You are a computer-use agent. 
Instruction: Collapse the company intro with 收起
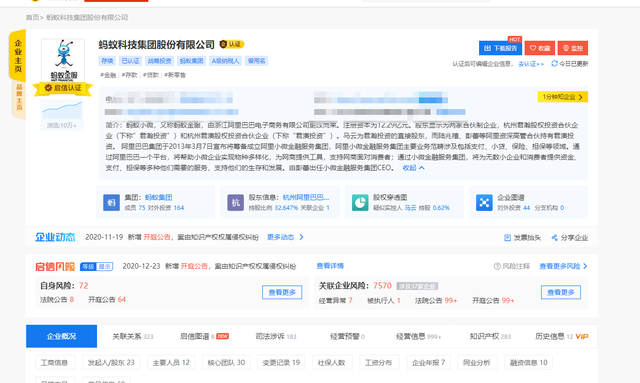413,168
